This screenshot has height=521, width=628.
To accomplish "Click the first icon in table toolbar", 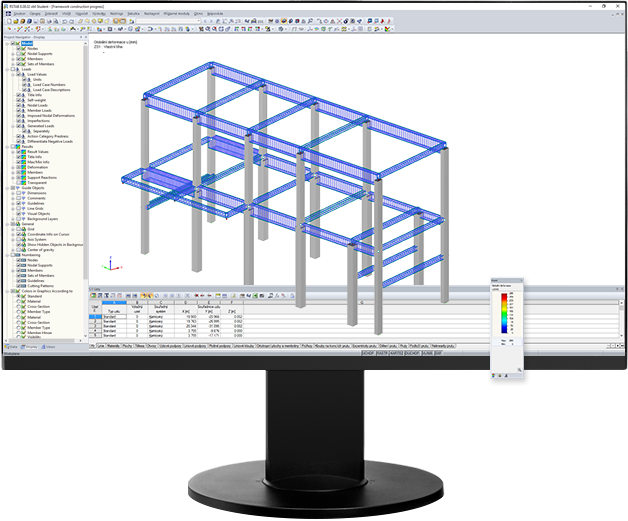I will tap(93, 296).
